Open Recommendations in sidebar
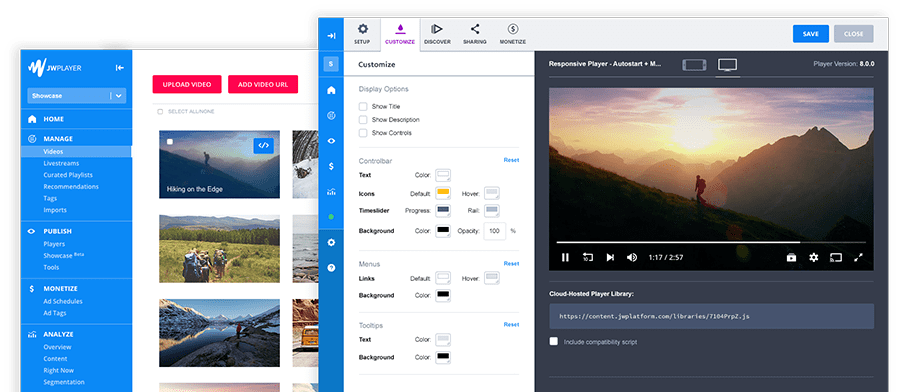The width and height of the screenshot is (900, 392). pos(71,187)
